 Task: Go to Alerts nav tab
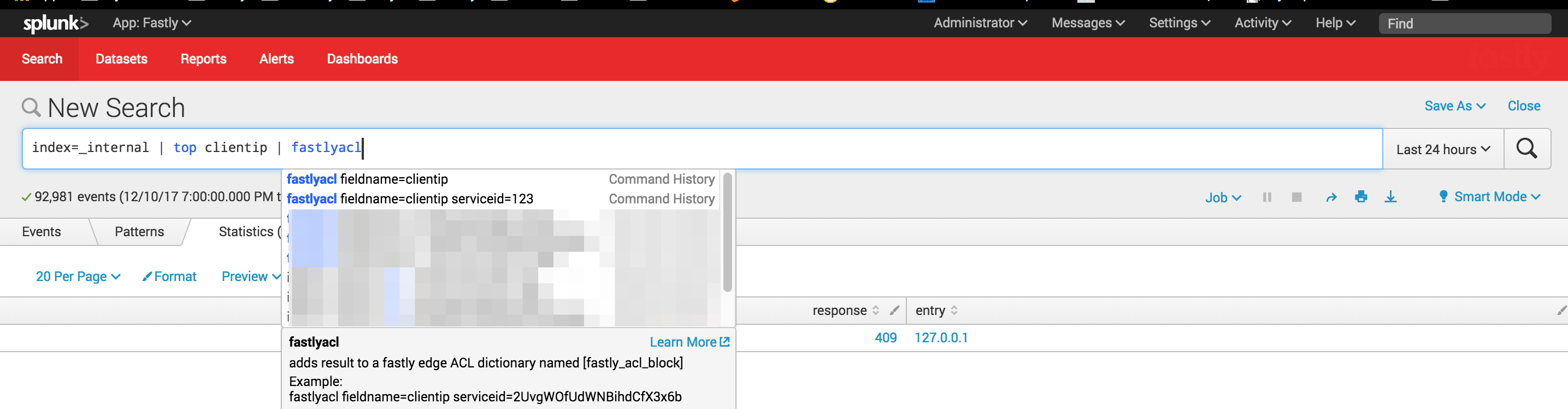[276, 59]
